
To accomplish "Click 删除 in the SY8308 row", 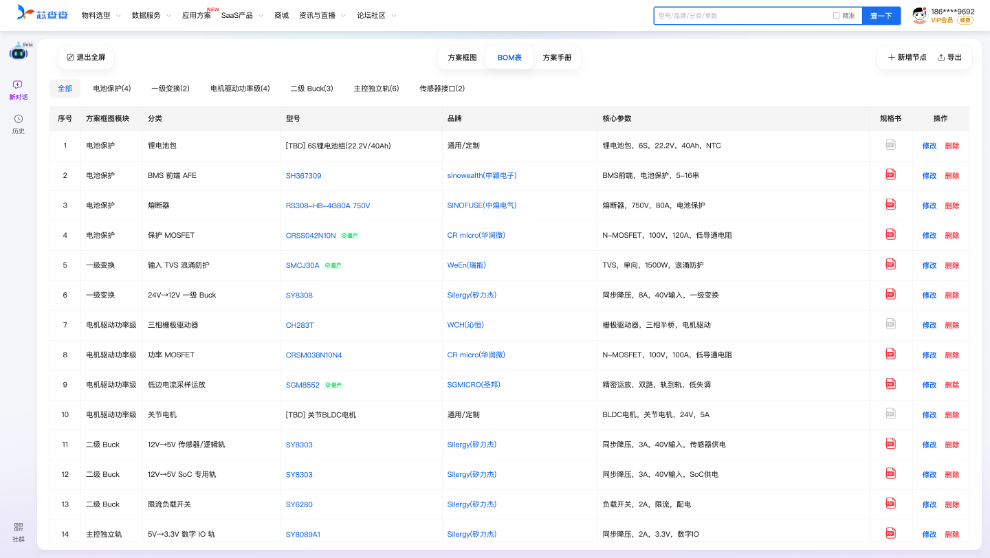I will pyautogui.click(x=951, y=295).
